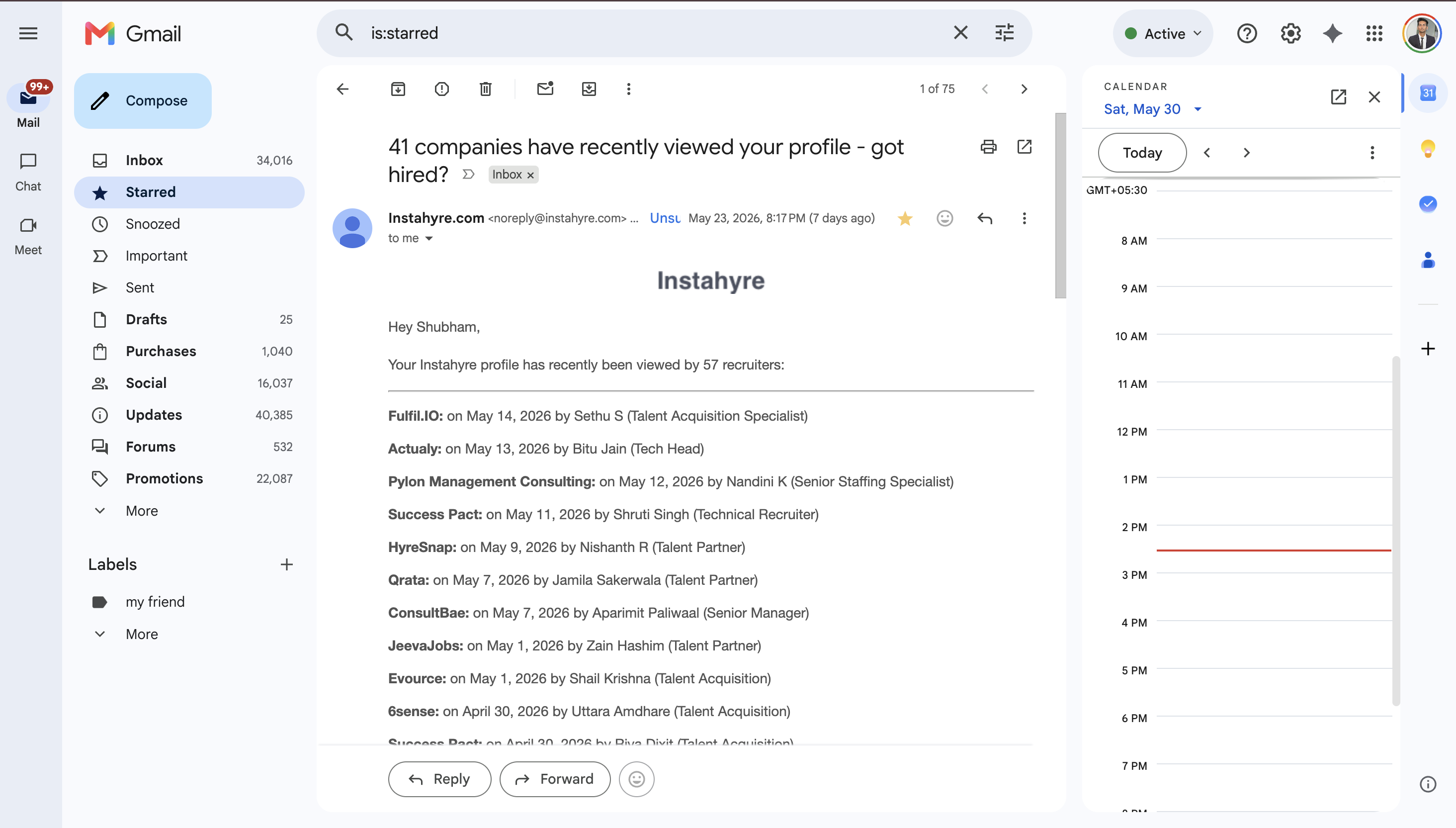
Task: Open the Sat, May 30 date picker
Action: [x=1153, y=109]
